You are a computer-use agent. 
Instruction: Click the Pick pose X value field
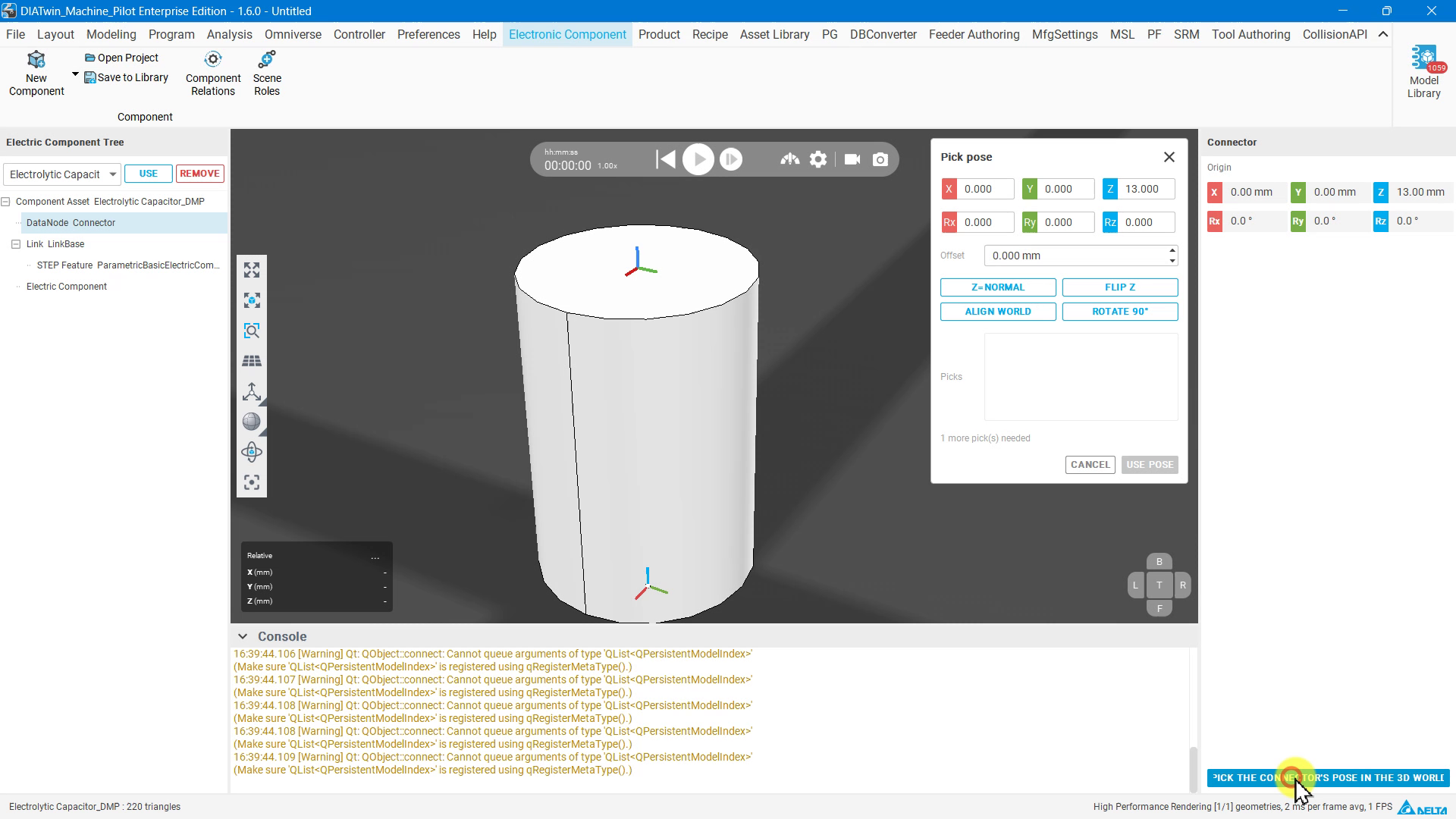point(985,190)
